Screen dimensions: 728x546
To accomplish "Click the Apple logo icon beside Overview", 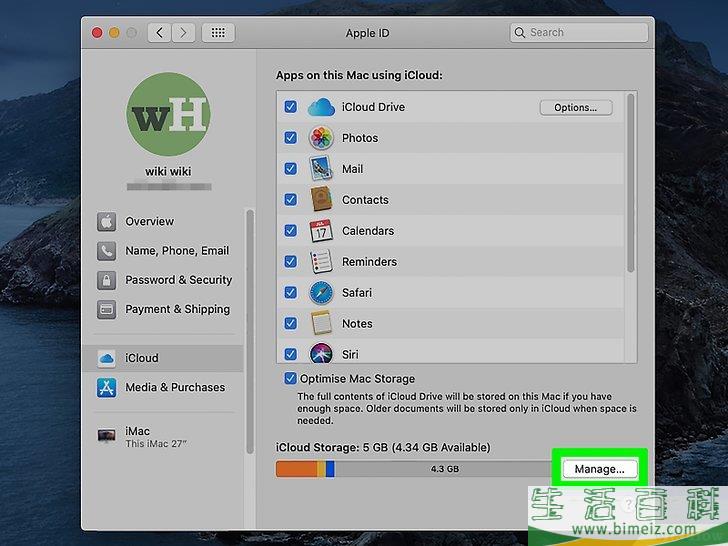I will coord(106,222).
